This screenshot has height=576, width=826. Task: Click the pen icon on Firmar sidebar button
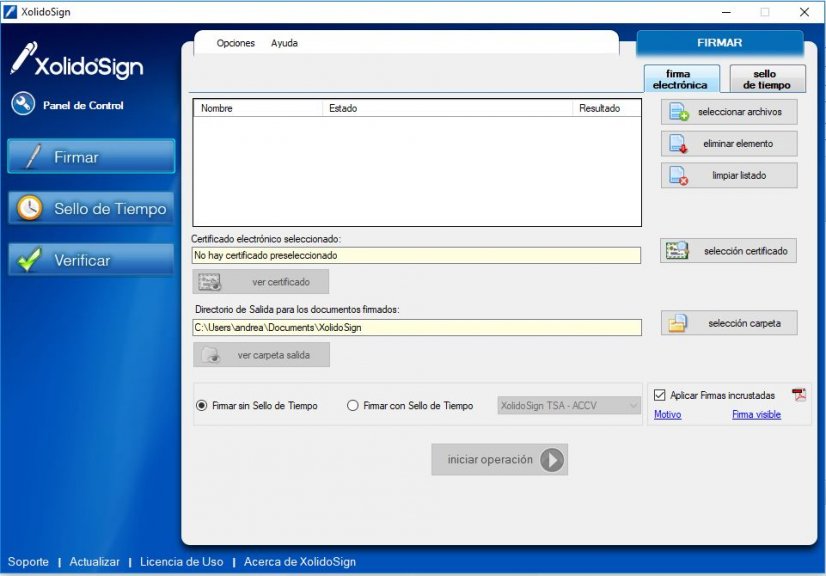pos(32,157)
